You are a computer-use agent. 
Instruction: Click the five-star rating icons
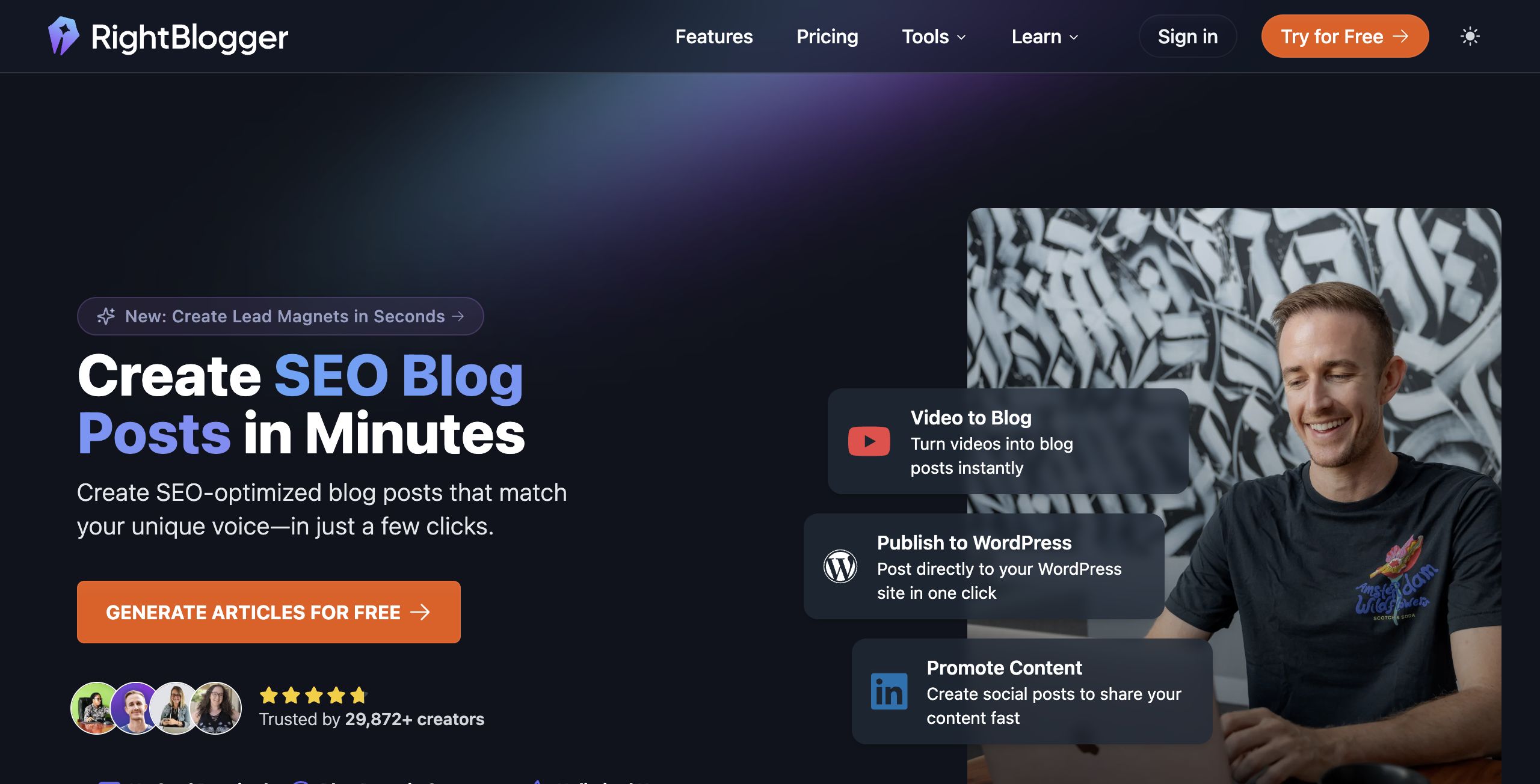[x=313, y=695]
